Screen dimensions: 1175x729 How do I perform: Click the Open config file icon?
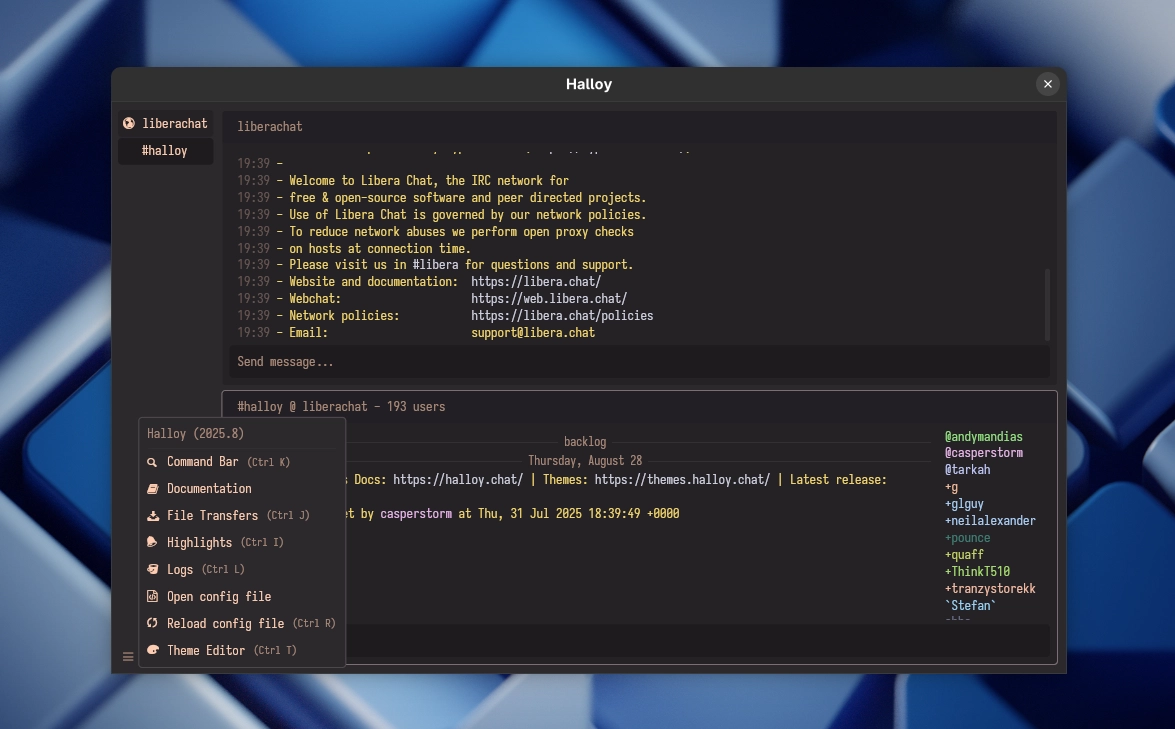[x=152, y=596]
